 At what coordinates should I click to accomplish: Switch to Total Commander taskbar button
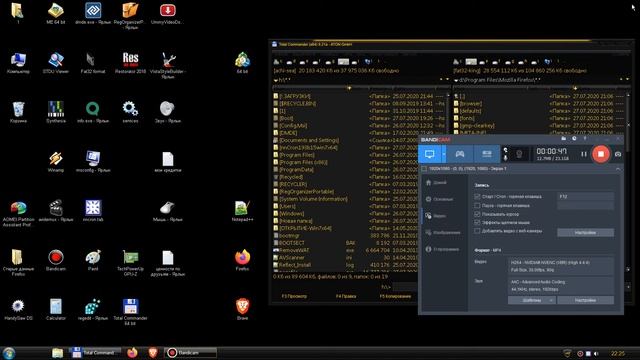[95, 353]
